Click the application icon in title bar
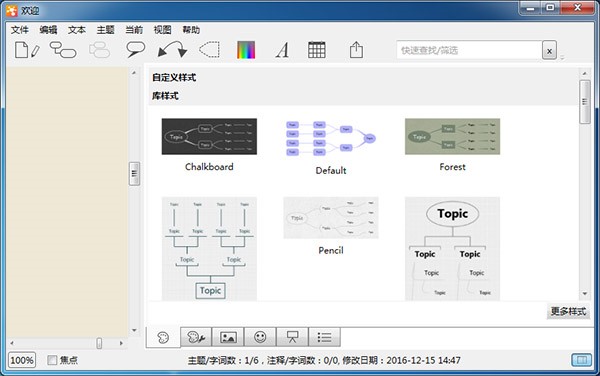The height and width of the screenshot is (376, 600). [12, 10]
